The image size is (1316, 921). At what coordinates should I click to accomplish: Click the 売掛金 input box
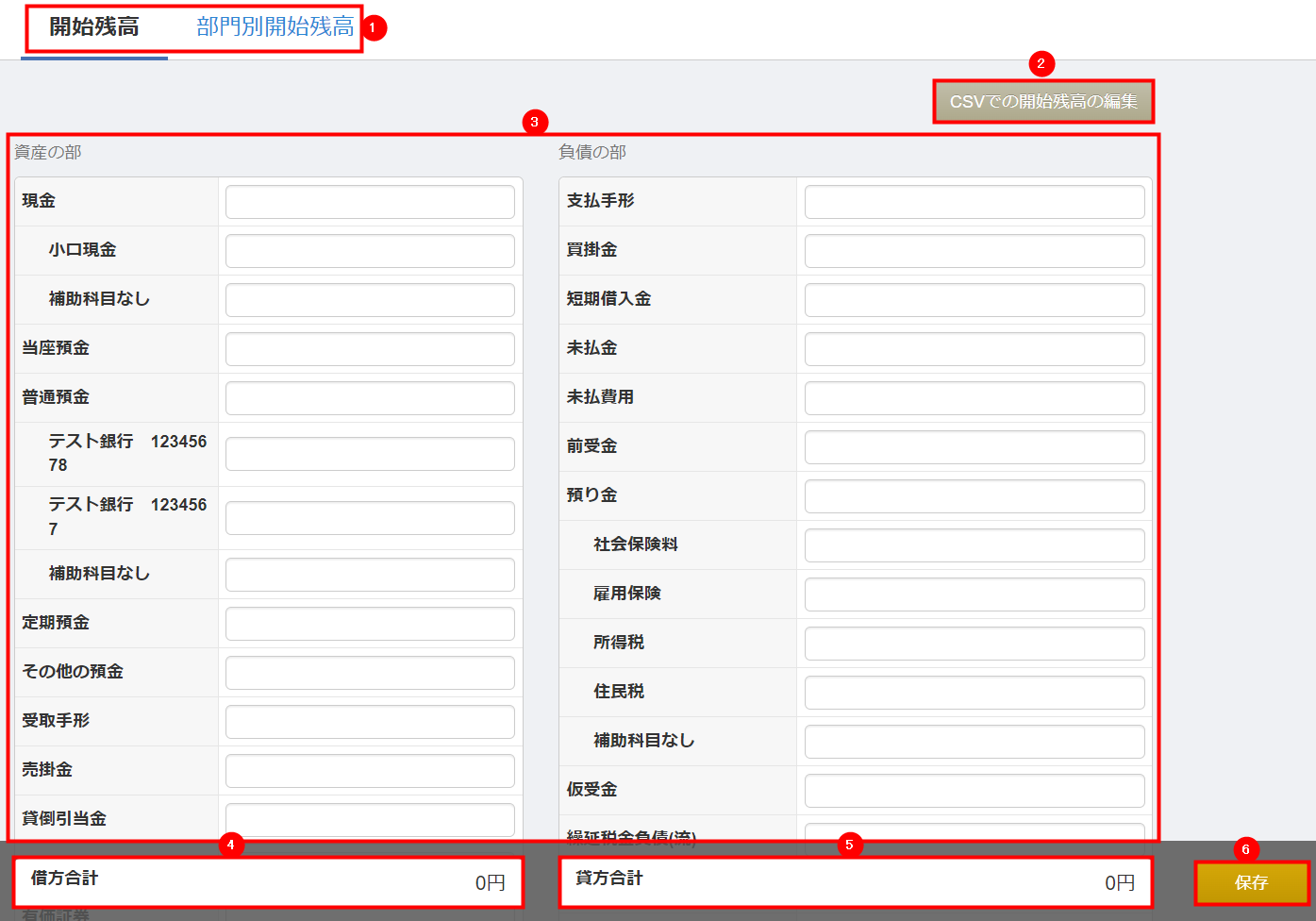pyautogui.click(x=370, y=771)
